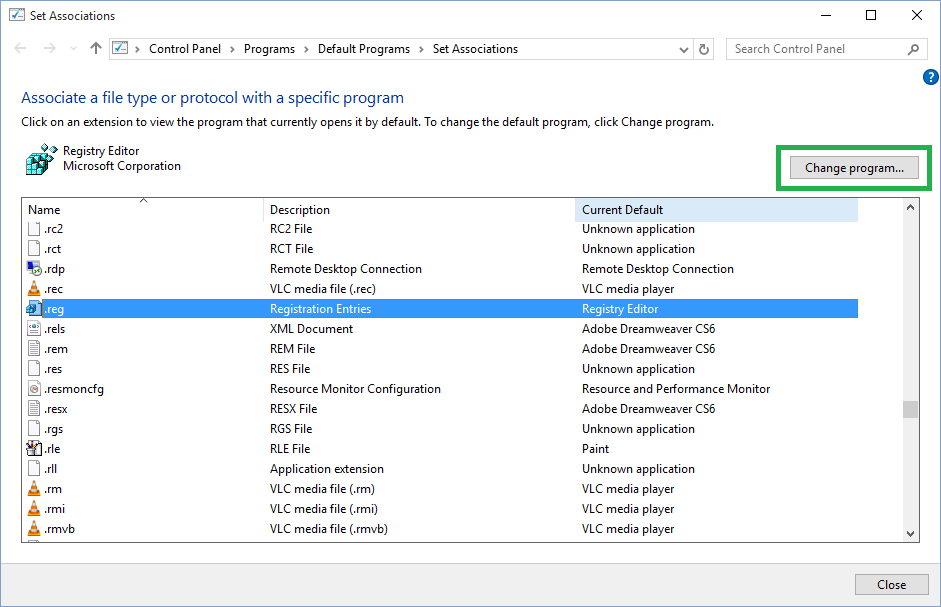Click VLC media file (.rmvb) description
The width and height of the screenshot is (941, 607).
(x=329, y=529)
